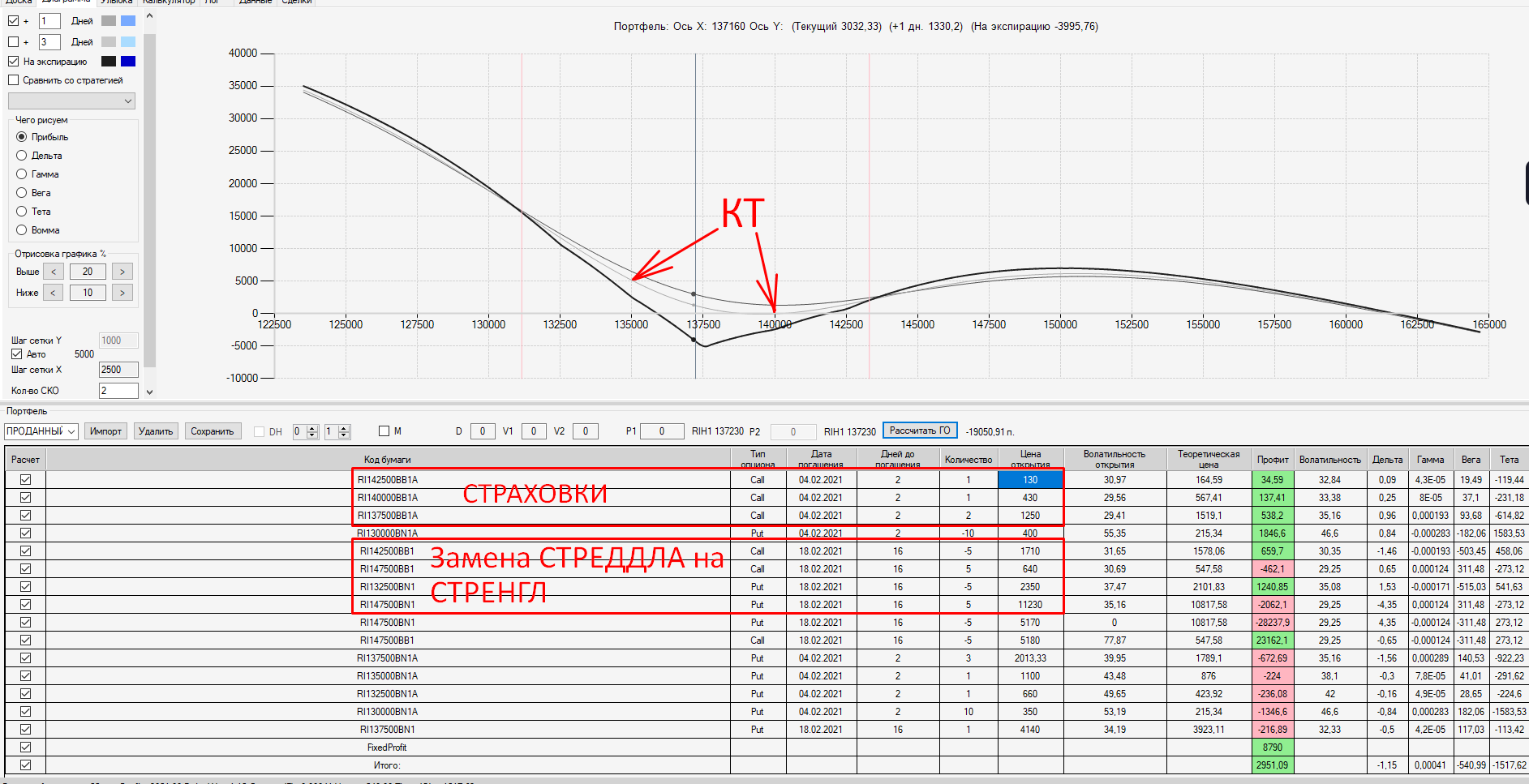Uncheck the Расчет box for RI140000BB1A
The height and width of the screenshot is (784, 1529).
[x=26, y=498]
